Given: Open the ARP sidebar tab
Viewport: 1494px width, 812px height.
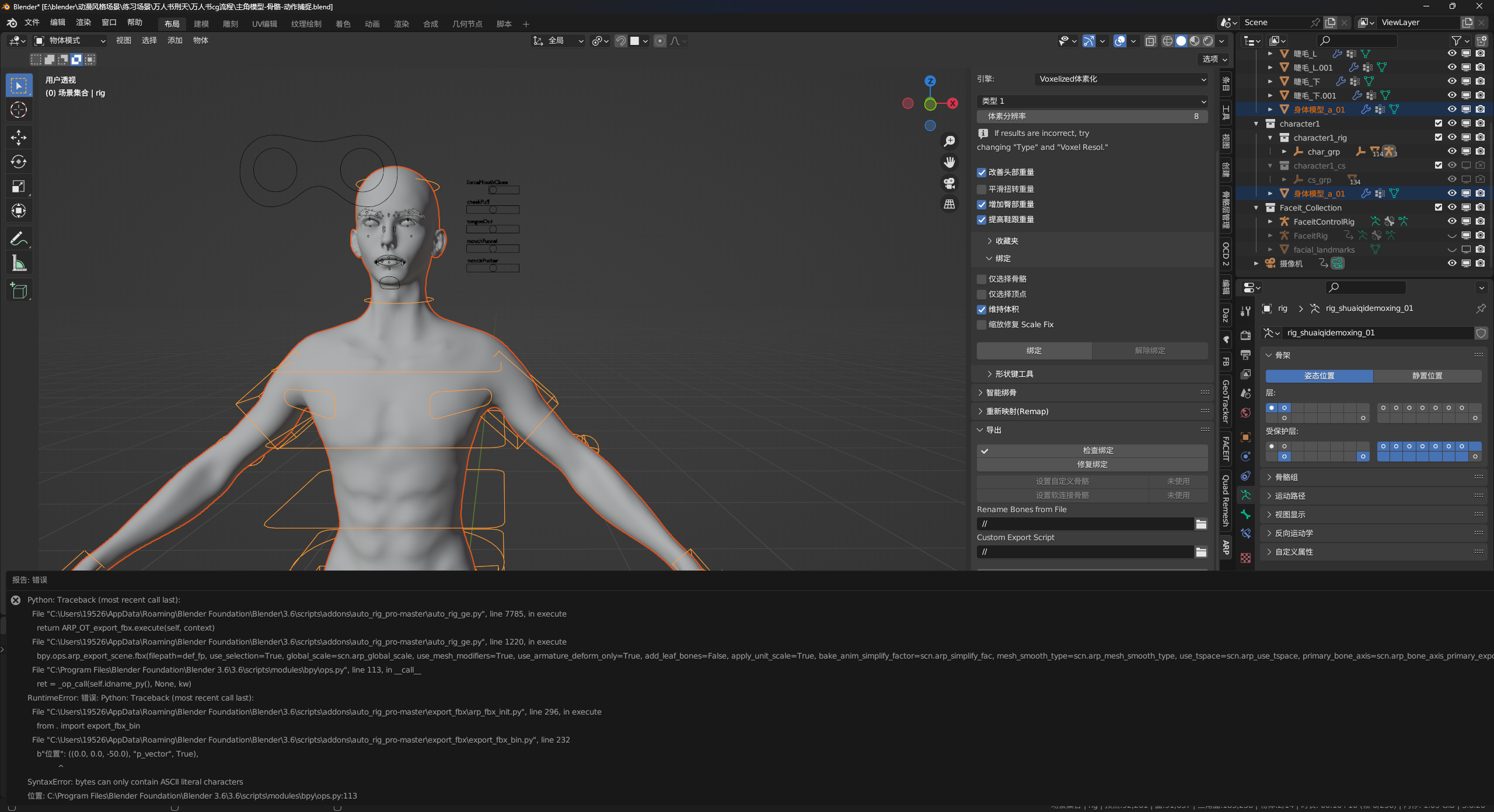Looking at the screenshot, I should point(1226,547).
